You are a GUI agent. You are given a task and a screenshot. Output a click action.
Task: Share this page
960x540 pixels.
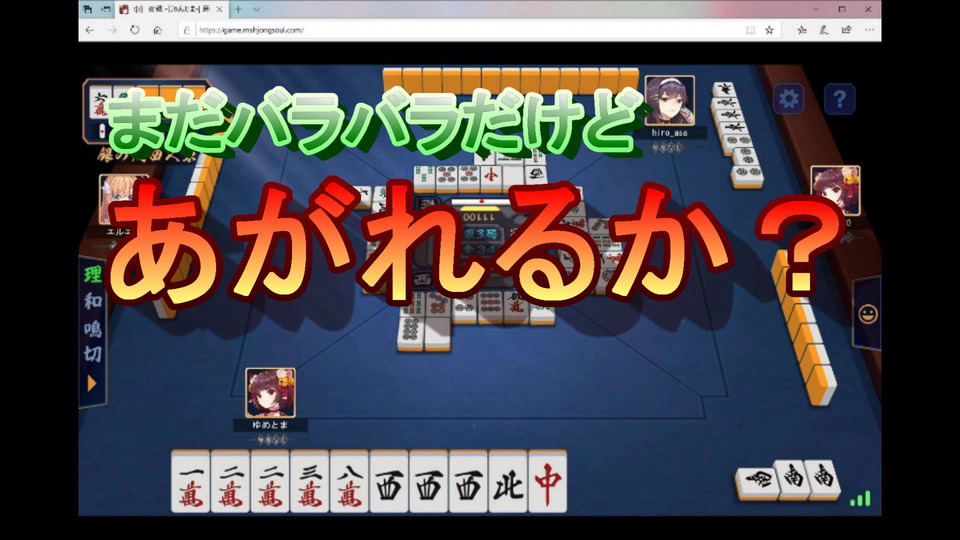(847, 30)
